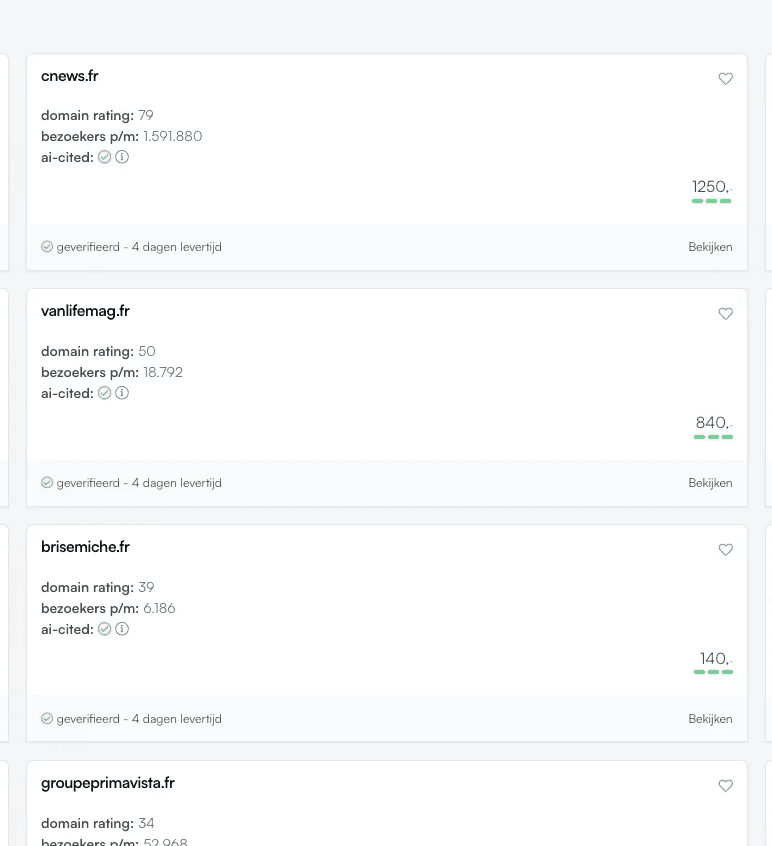Click the info icon on vanlifemag.fr card
Screen dimensions: 772x846
click(121, 393)
